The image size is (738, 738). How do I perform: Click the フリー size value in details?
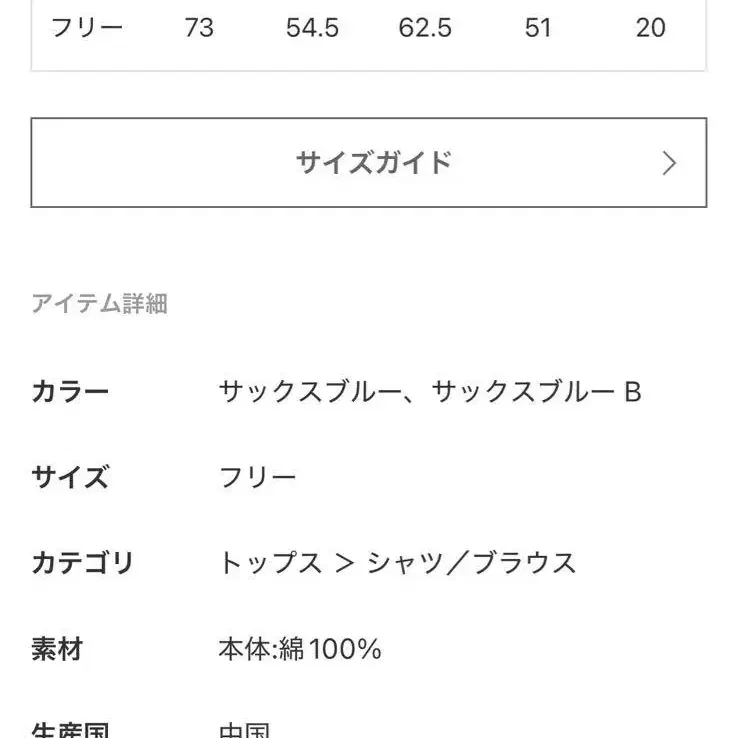(258, 477)
